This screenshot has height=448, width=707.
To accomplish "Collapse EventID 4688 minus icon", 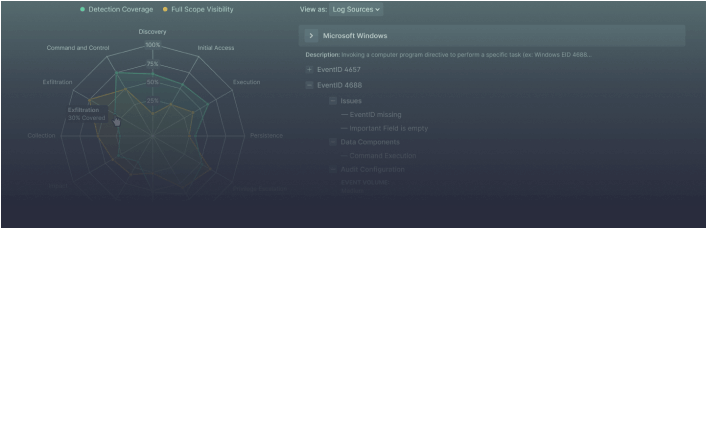I will 309,86.
